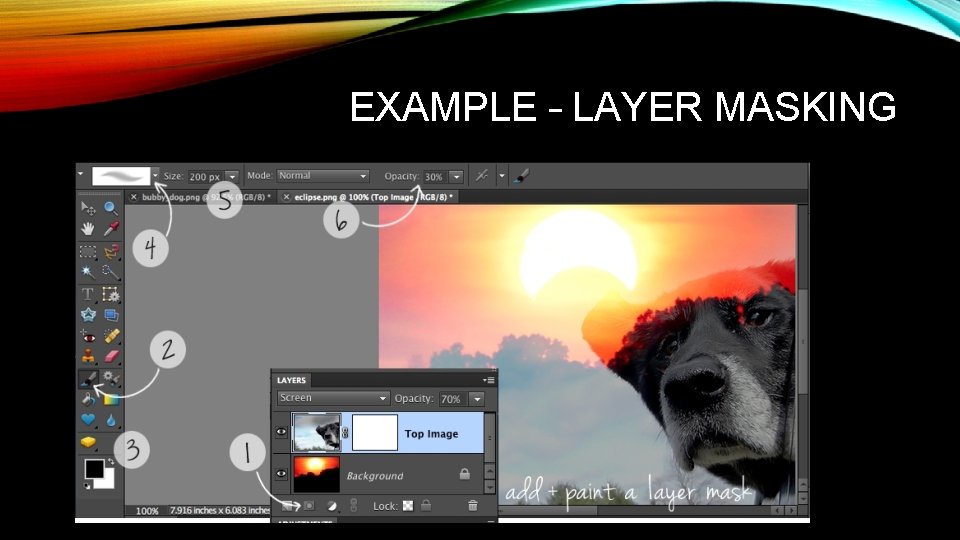Select the Quick Selection tool
This screenshot has width=960, height=540.
(x=111, y=271)
